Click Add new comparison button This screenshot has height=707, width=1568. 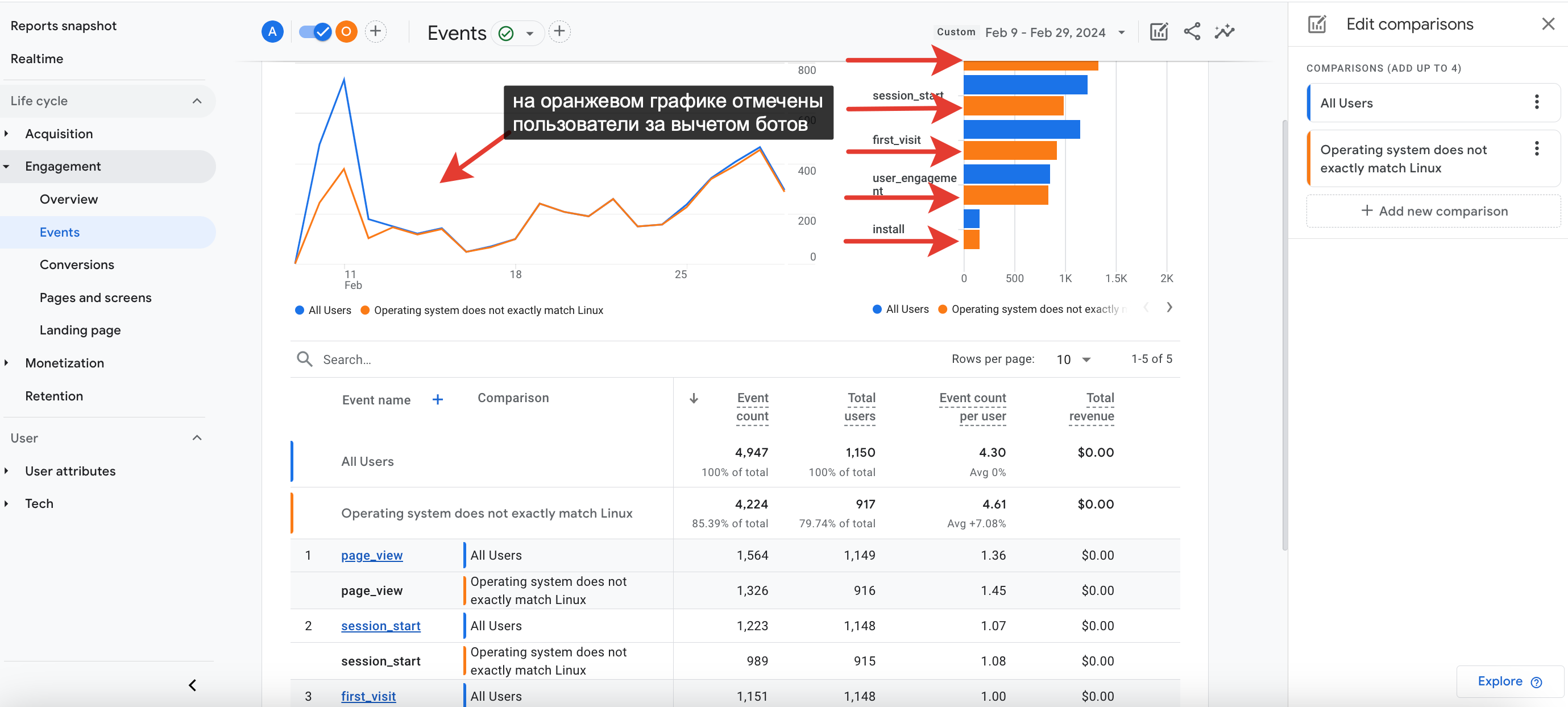pos(1433,210)
